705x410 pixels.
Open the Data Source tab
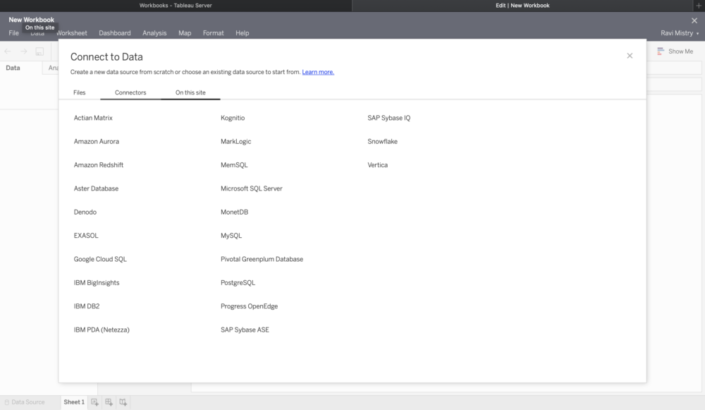25,402
